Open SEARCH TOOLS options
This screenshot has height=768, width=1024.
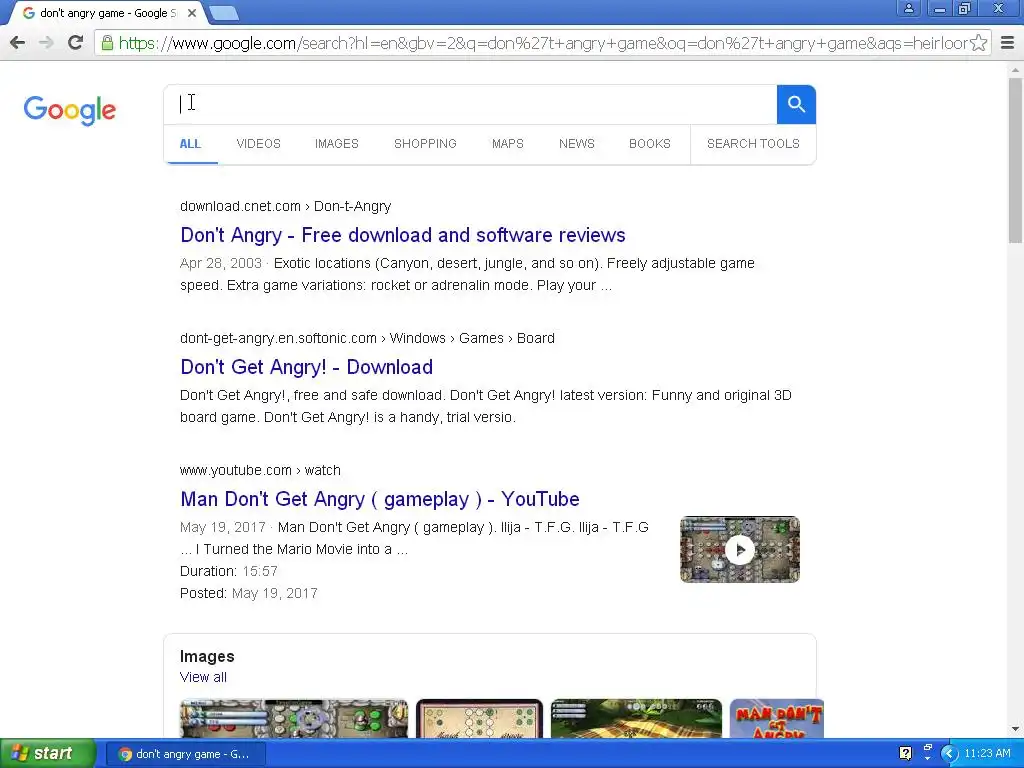tap(753, 144)
